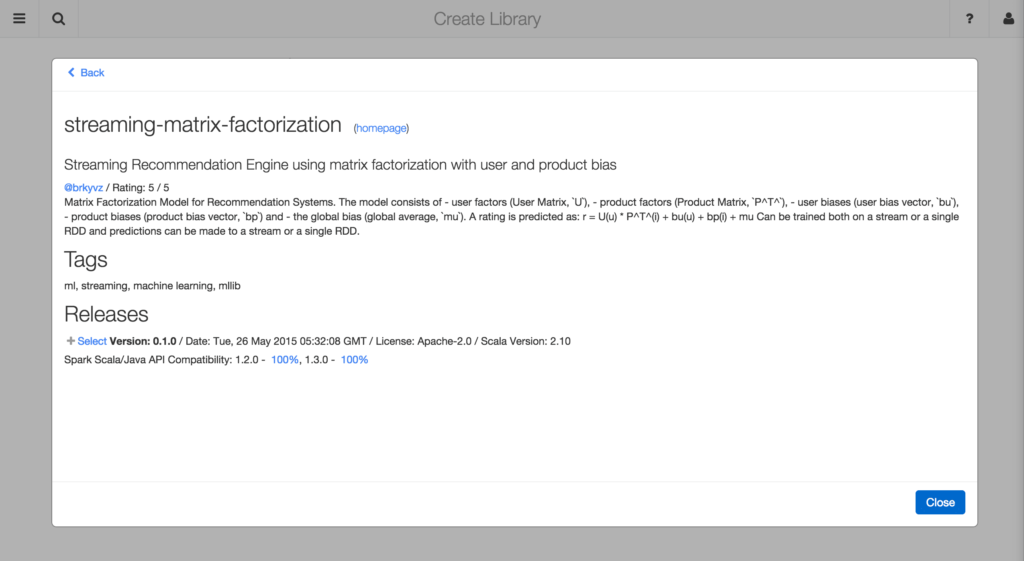Click the streaming-matrix-factorization heading

(x=203, y=125)
